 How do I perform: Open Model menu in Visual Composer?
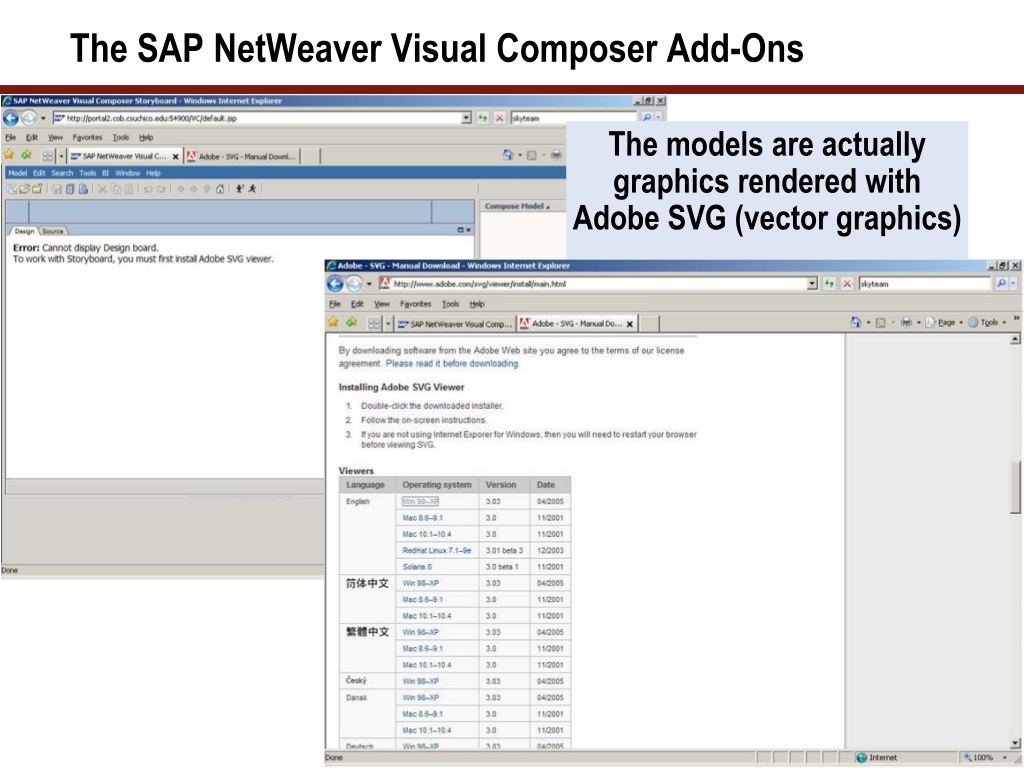pyautogui.click(x=18, y=173)
